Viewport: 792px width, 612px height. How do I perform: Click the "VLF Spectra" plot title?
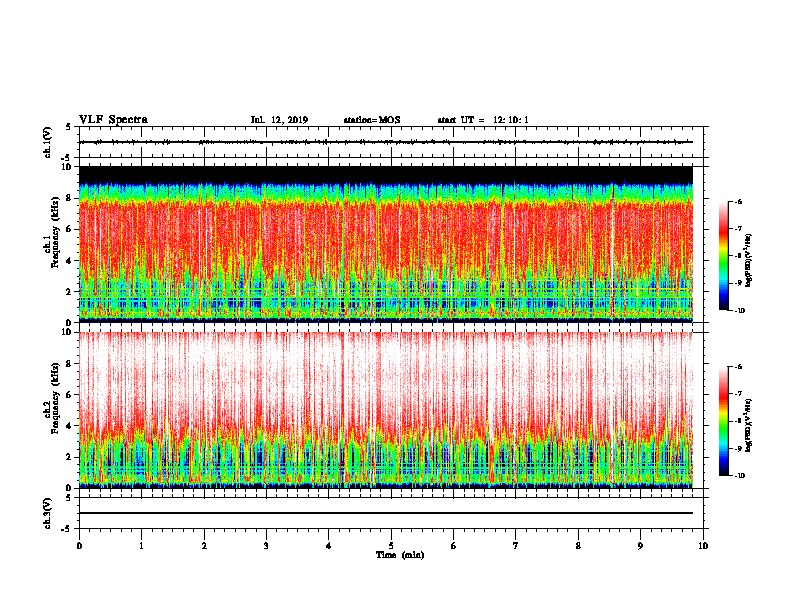pyautogui.click(x=113, y=120)
